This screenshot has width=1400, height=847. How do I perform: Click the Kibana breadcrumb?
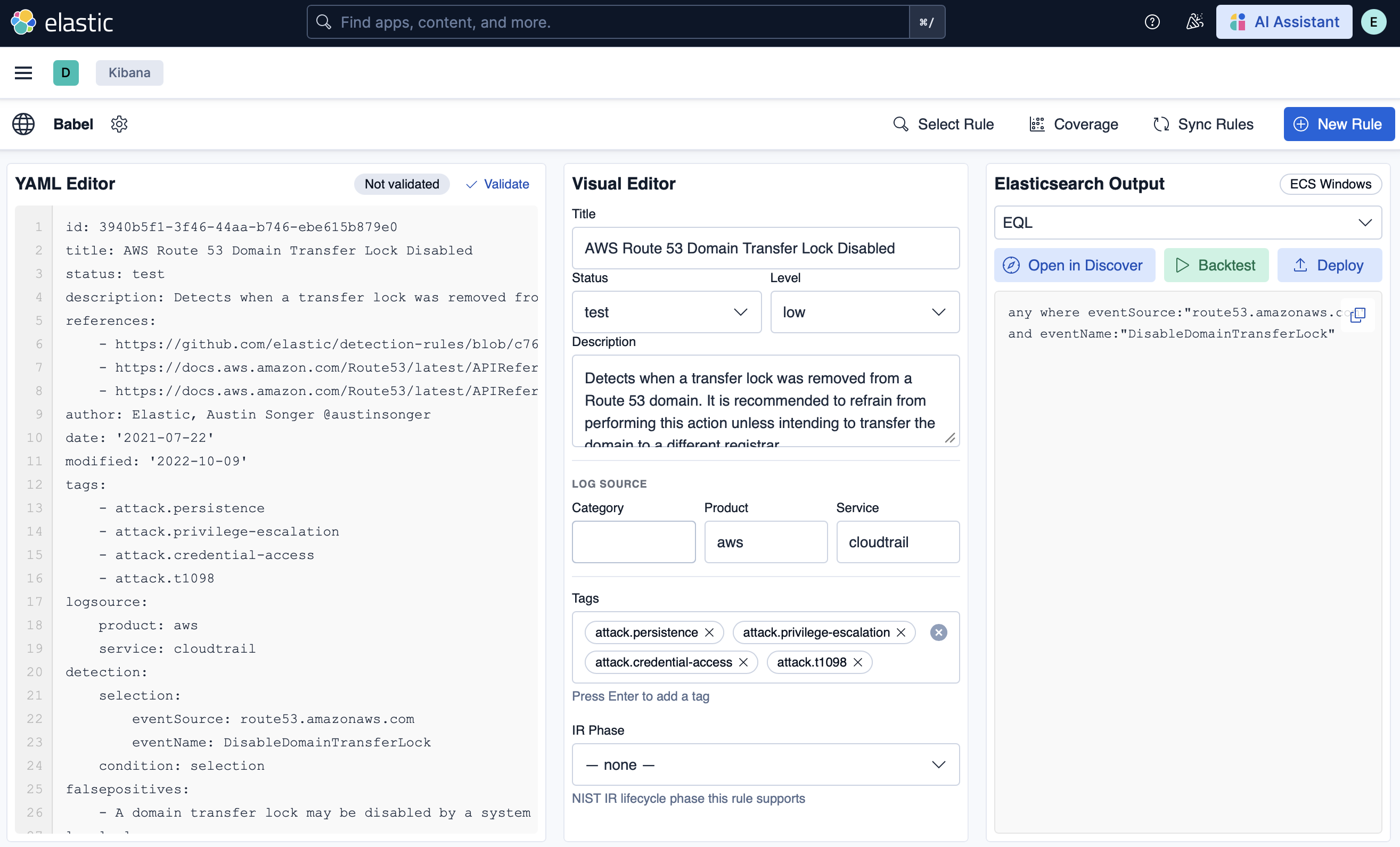coord(129,73)
